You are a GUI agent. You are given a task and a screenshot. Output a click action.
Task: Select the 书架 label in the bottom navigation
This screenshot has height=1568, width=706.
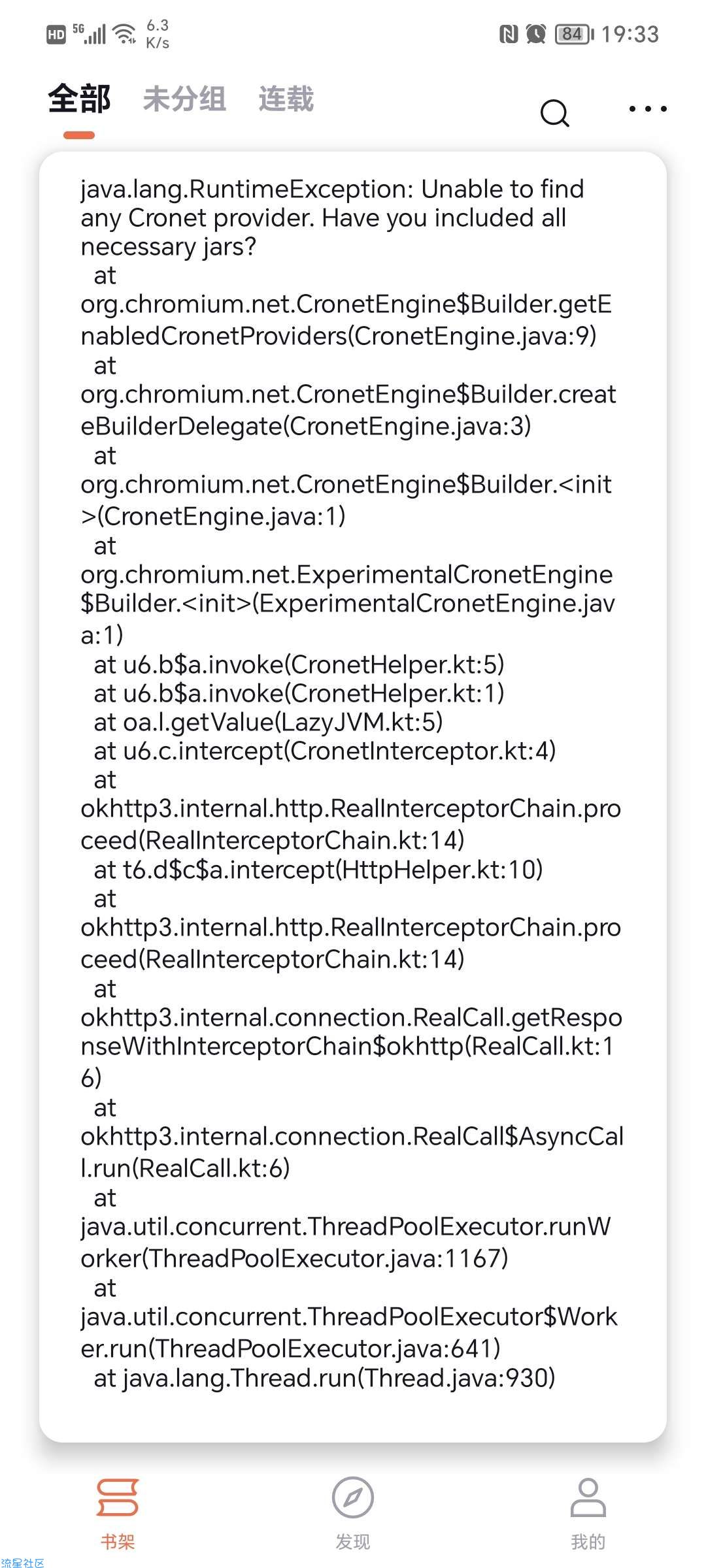click(x=118, y=1542)
